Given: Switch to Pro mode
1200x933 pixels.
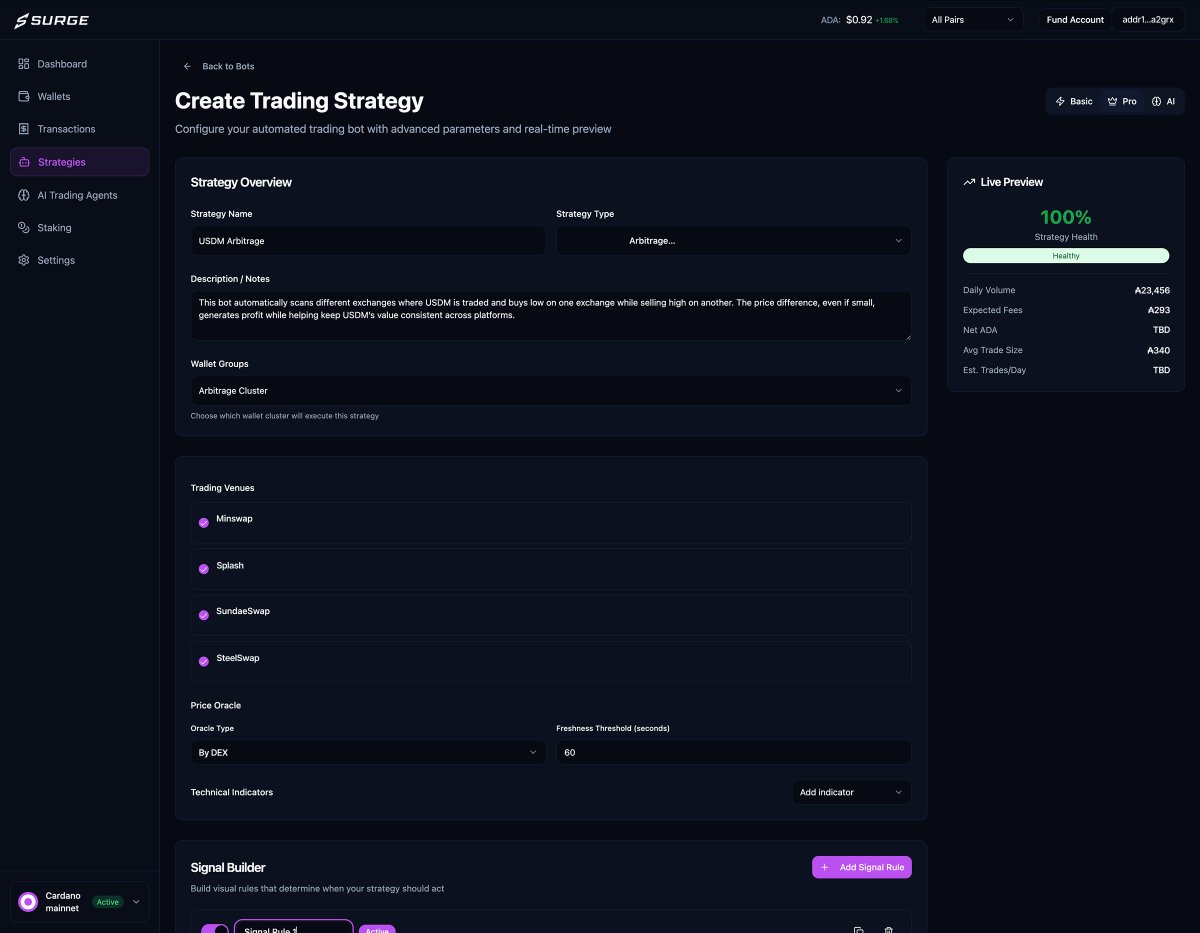Looking at the screenshot, I should pos(1122,102).
